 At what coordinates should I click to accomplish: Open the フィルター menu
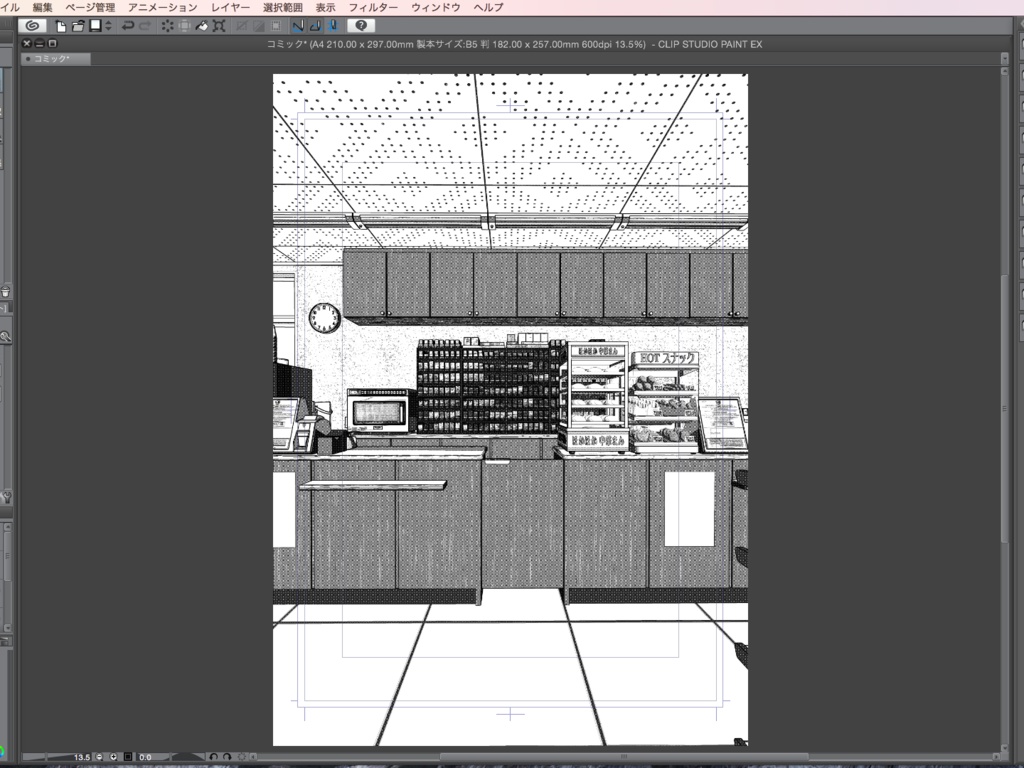373,7
